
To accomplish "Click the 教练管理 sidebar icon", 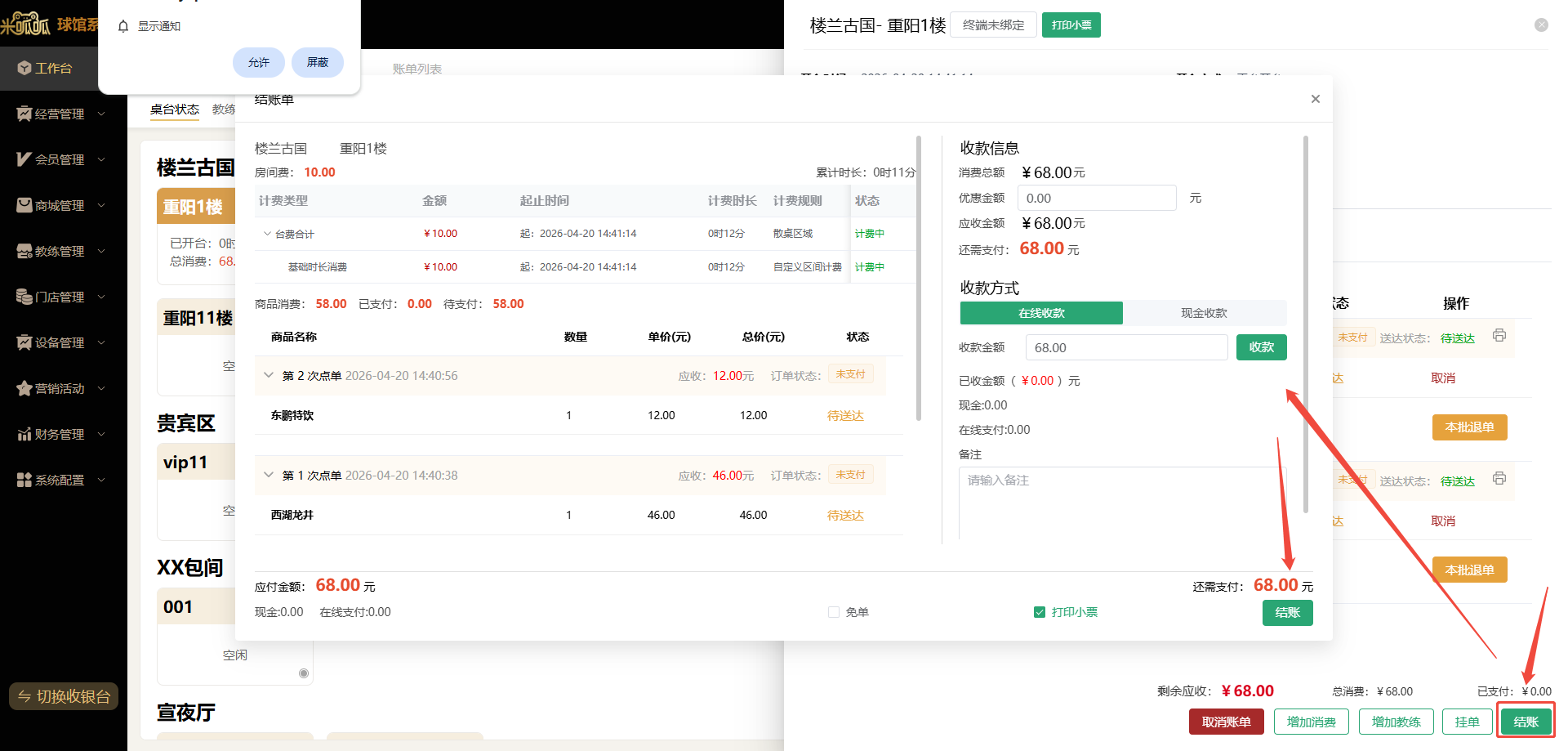I will pos(24,251).
